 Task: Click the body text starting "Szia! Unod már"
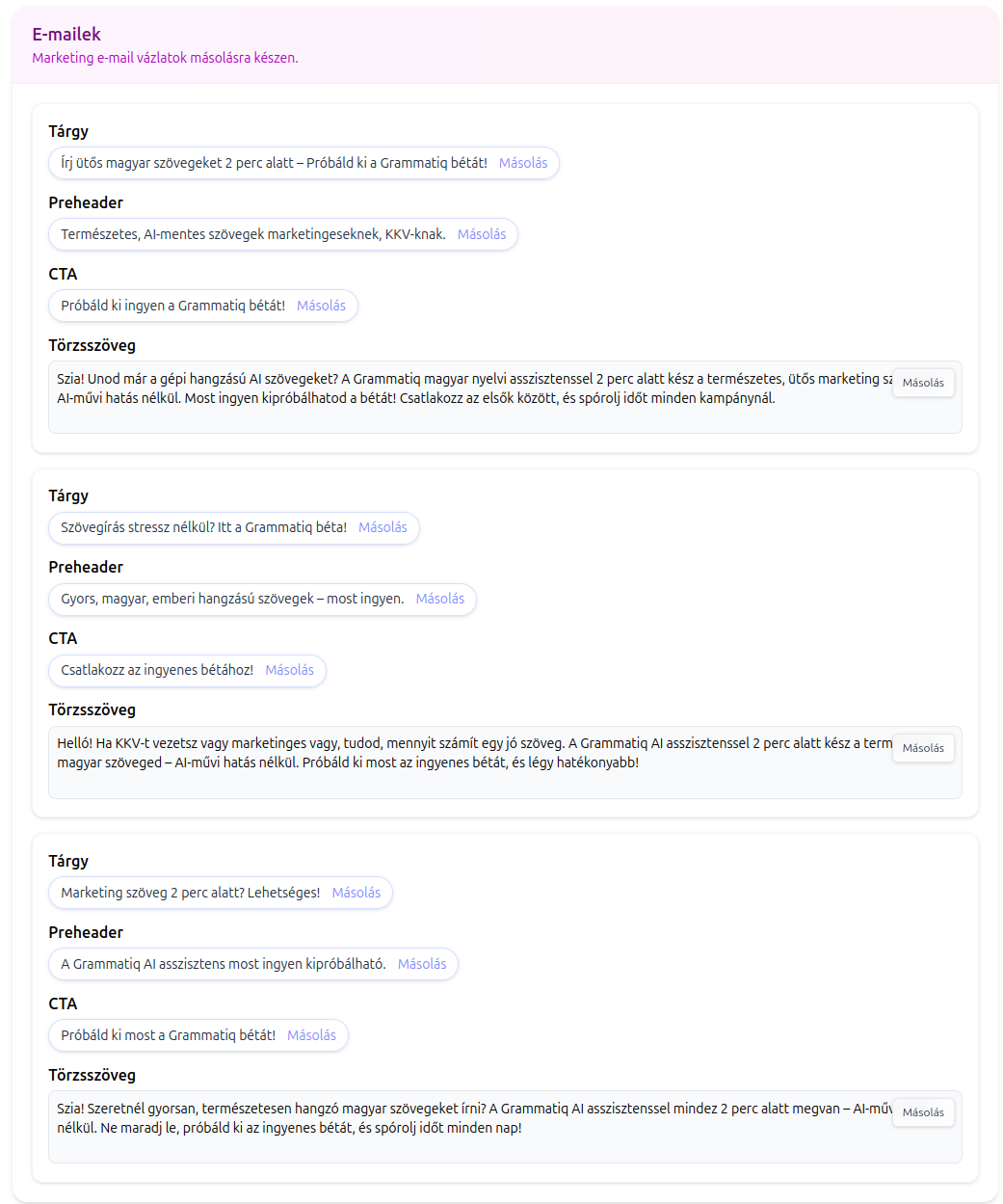[x=414, y=389]
